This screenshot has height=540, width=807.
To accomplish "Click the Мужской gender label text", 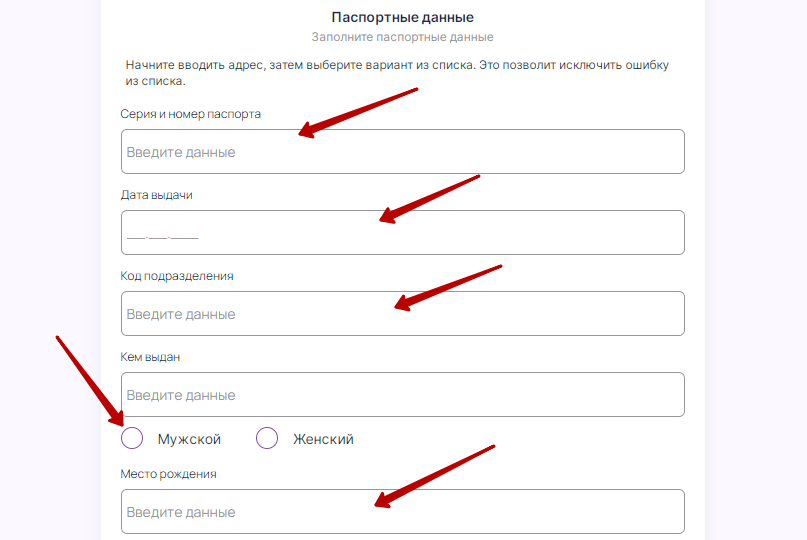I will coord(189,439).
